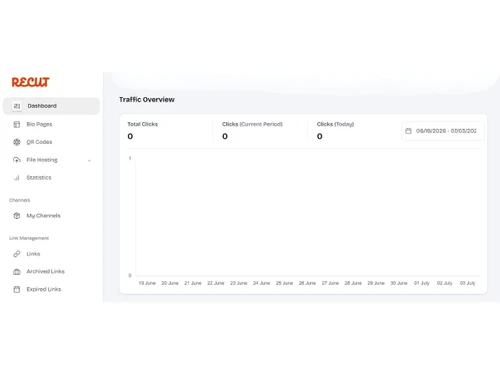This screenshot has width=500, height=375.
Task: Click calendar icon in date range field
Action: point(408,131)
